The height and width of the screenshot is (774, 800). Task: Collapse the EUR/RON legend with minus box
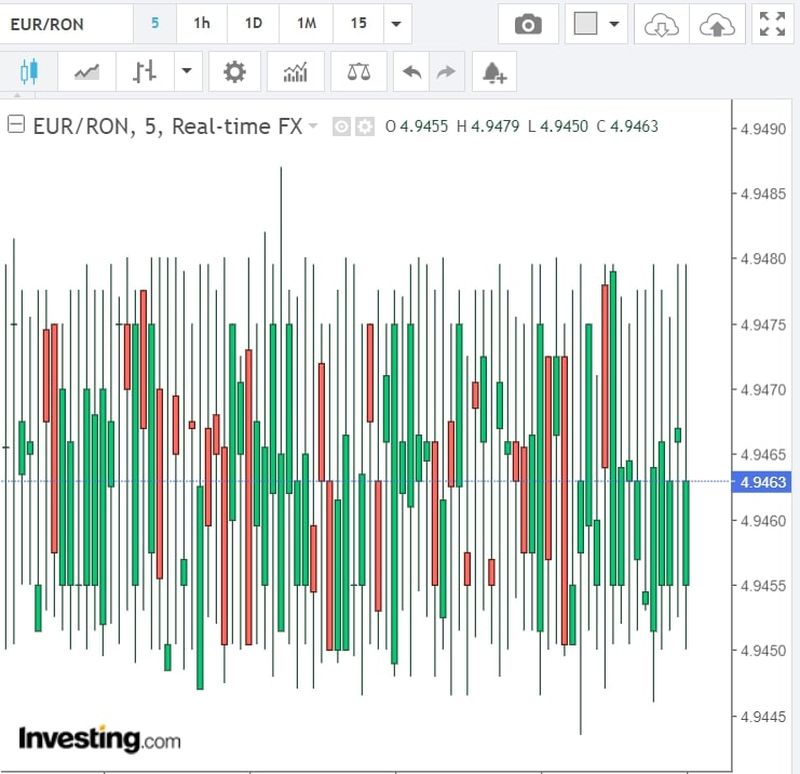16,126
